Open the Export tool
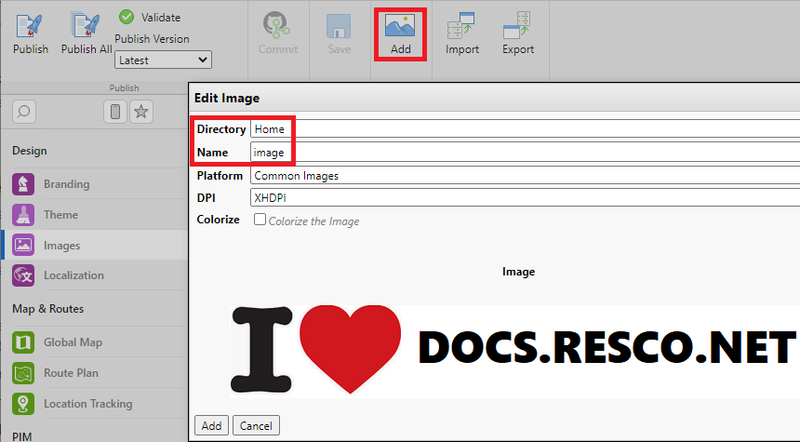The height and width of the screenshot is (442, 800). 518,33
